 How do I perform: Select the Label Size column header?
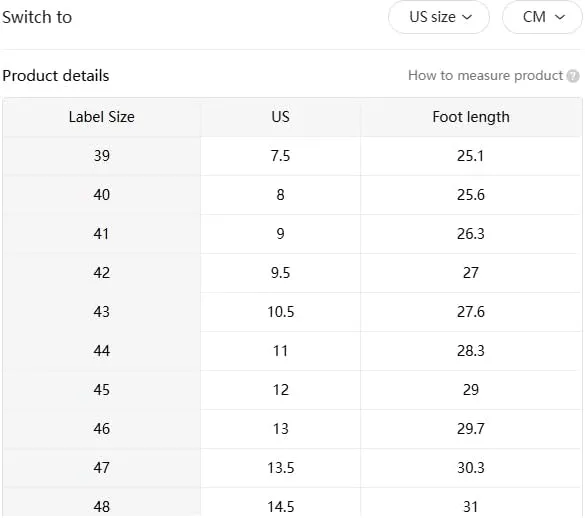[x=101, y=117]
